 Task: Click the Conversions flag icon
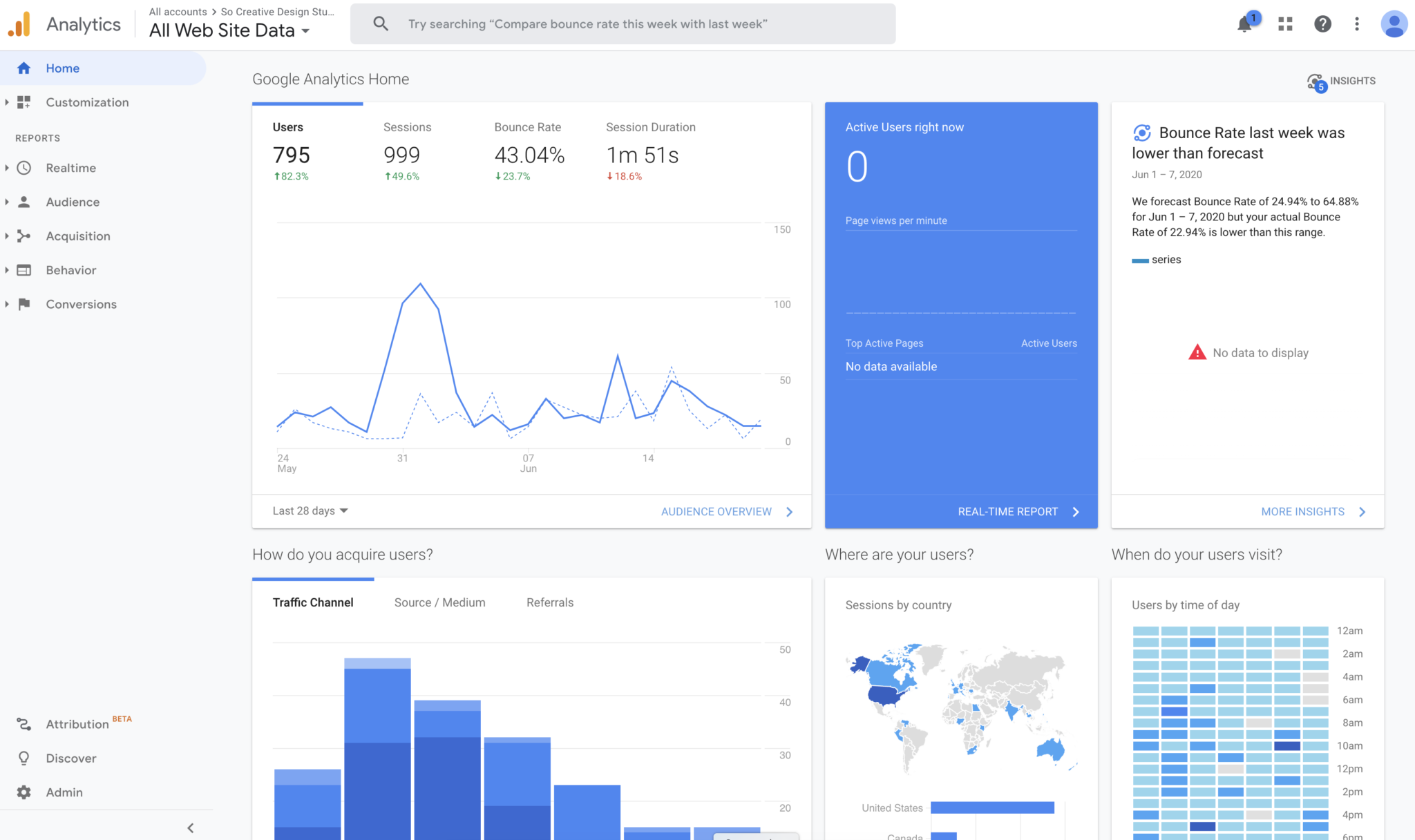[24, 304]
